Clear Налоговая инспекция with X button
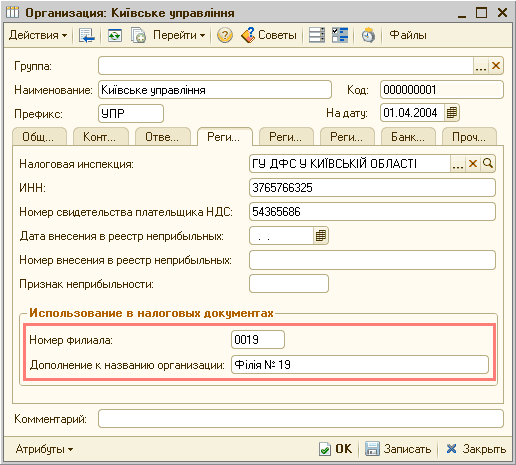This screenshot has height=465, width=516. tap(473, 164)
